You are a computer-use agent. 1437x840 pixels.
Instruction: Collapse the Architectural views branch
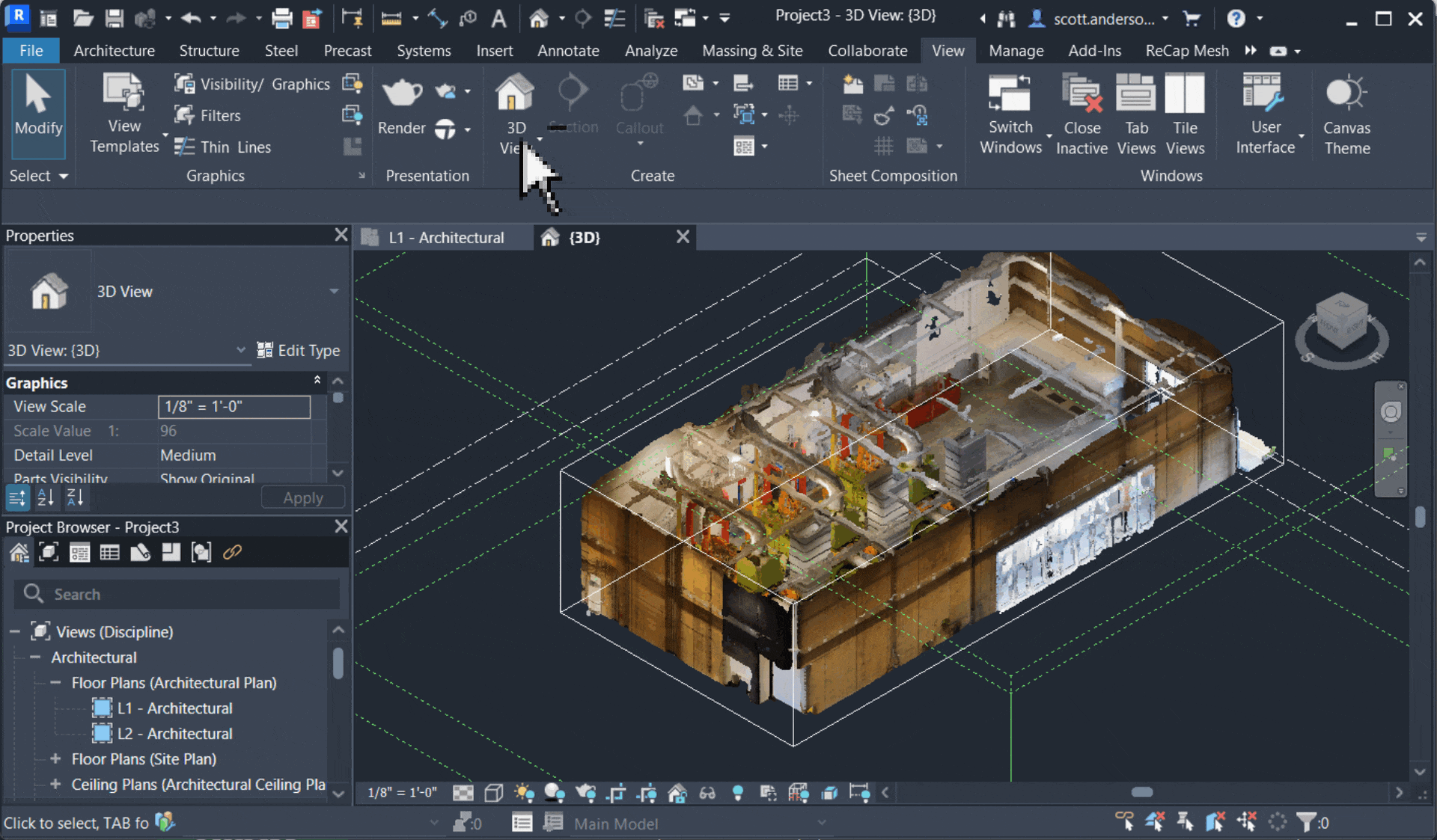tap(35, 657)
